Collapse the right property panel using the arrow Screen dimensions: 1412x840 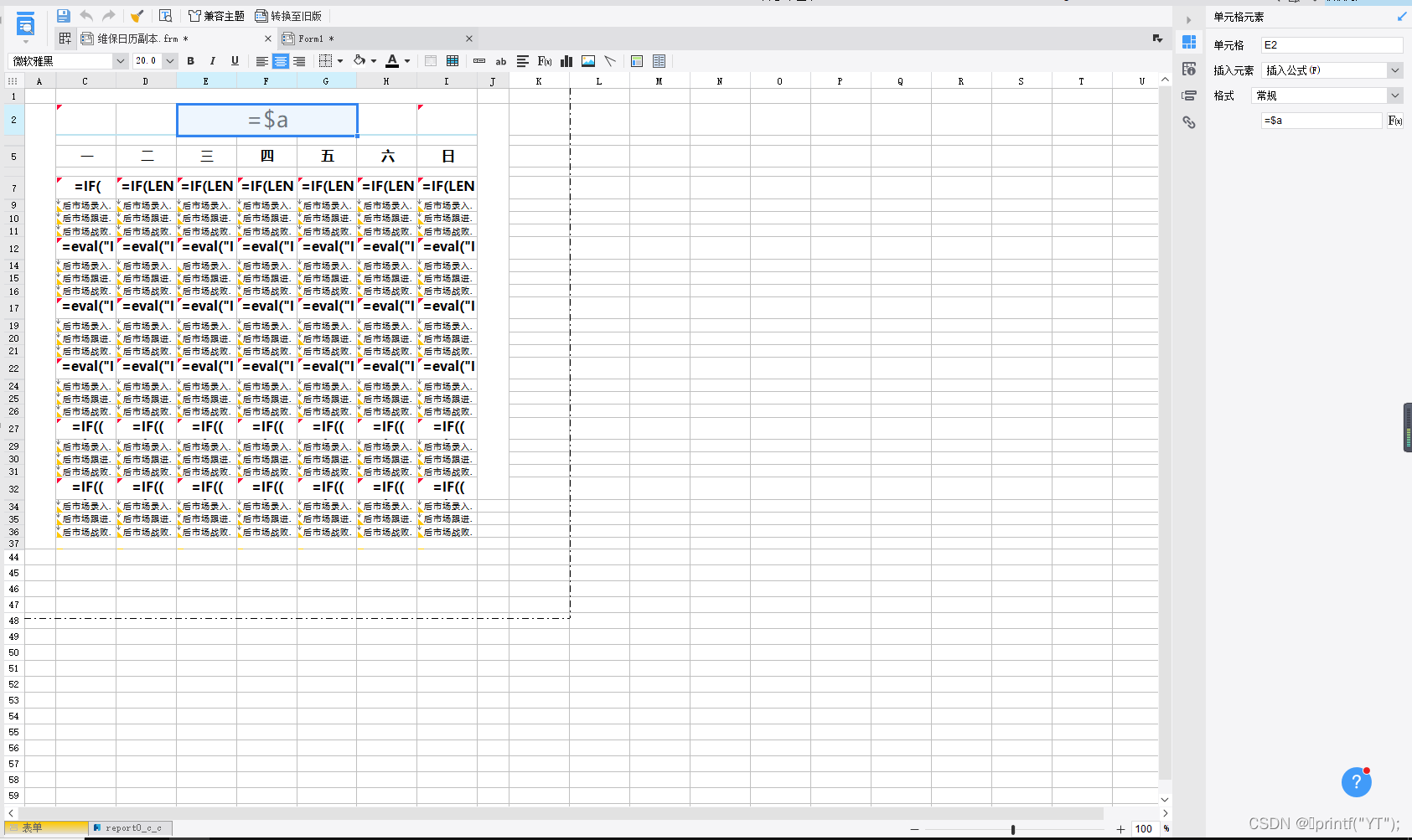(x=1188, y=20)
